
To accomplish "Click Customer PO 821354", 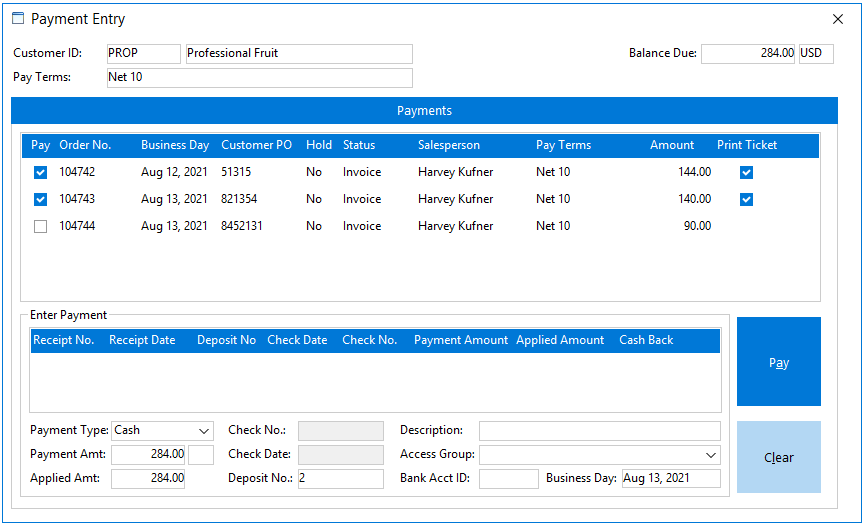I will pos(239,199).
